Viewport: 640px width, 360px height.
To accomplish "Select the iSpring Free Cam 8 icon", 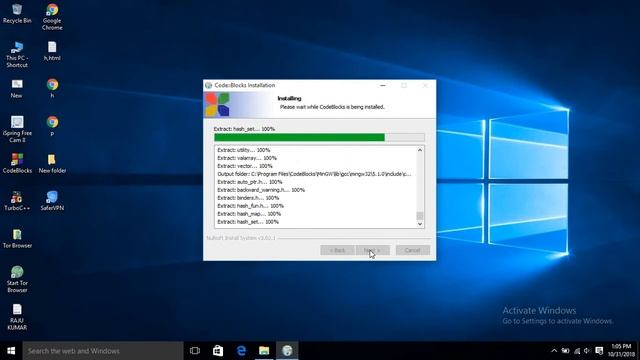I will pos(17,129).
